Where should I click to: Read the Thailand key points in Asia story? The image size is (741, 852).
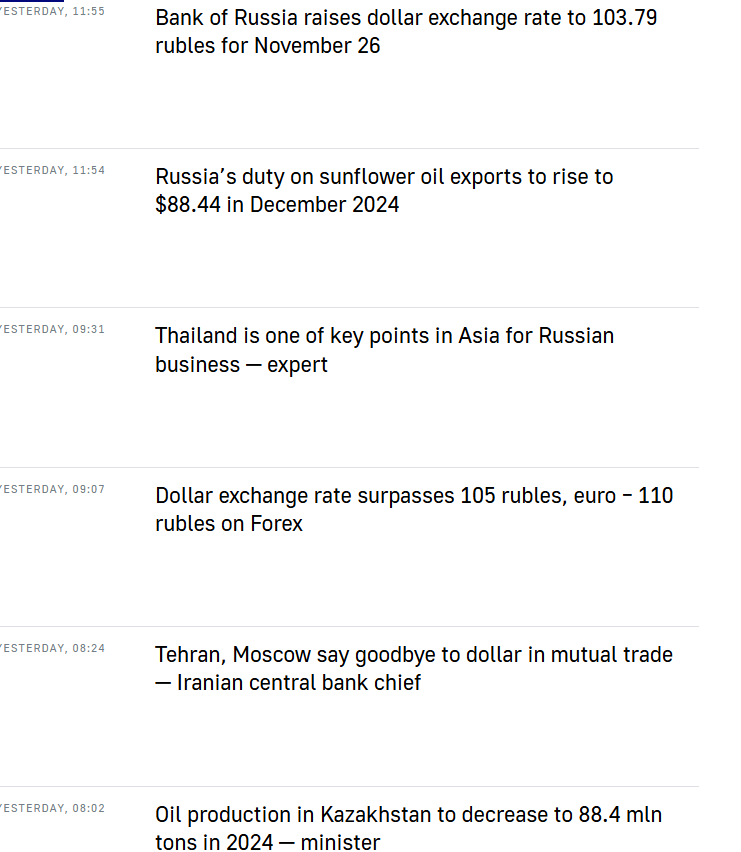click(384, 336)
